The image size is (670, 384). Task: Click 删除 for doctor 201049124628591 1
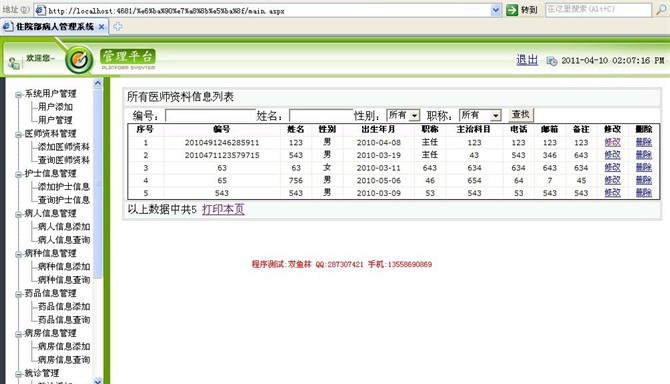(x=644, y=142)
